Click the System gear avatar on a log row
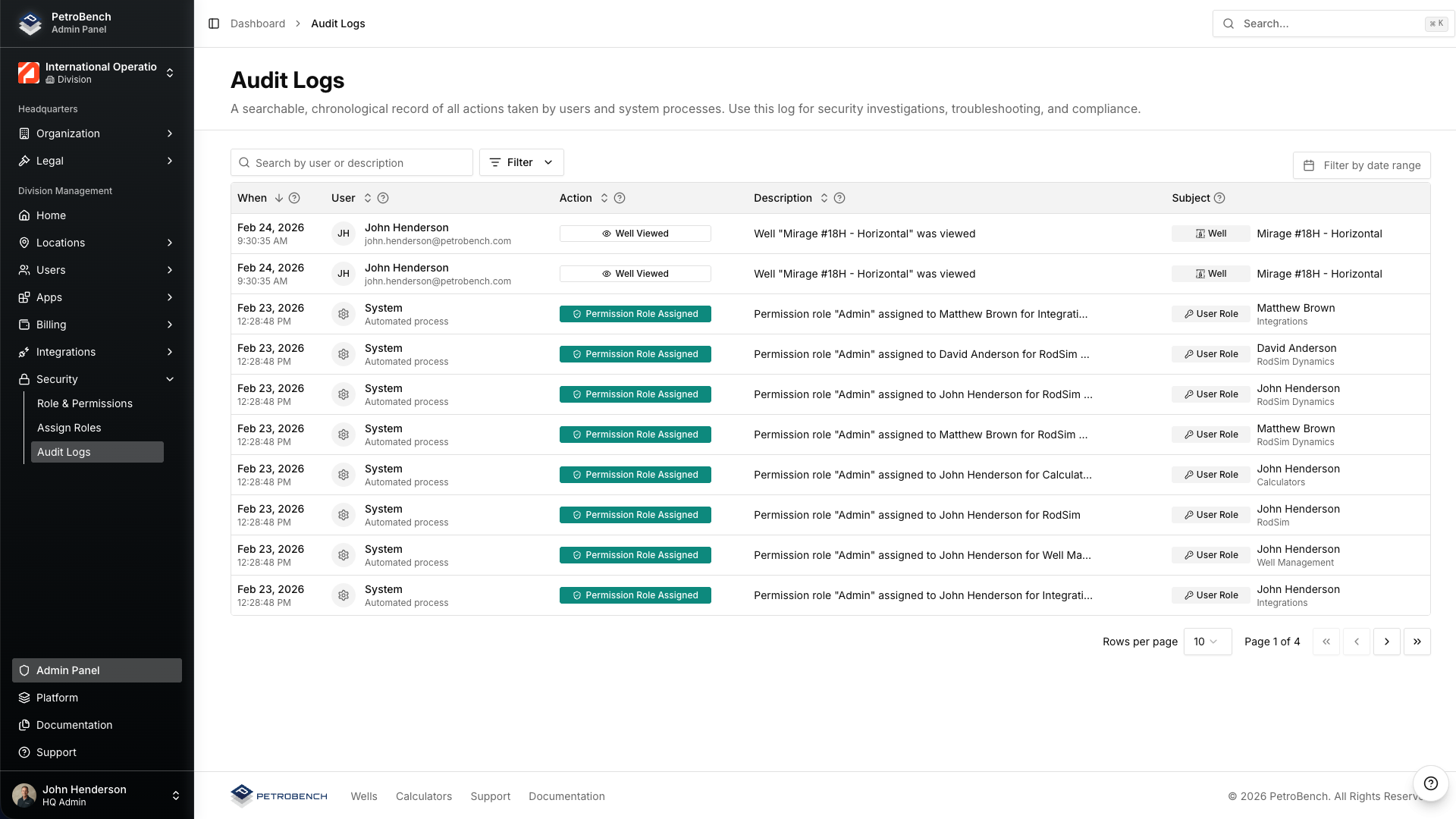This screenshot has height=819, width=1456. click(x=344, y=313)
